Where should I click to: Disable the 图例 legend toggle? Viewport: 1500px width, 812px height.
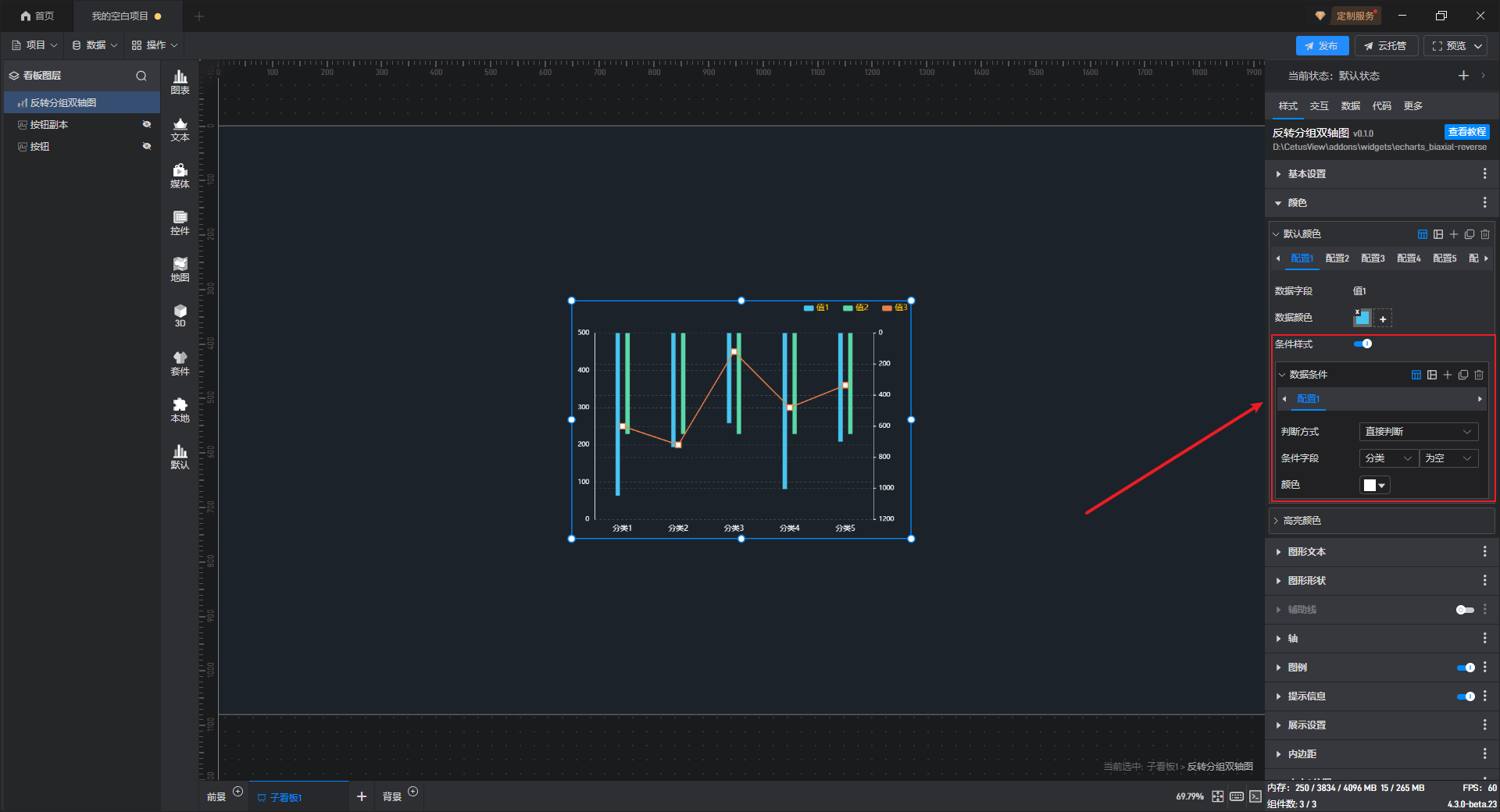1466,668
